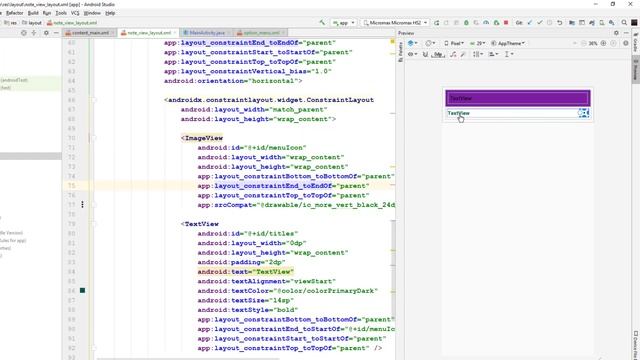Click the Make Project hammer icon
Screen dimensions: 640x360
tap(322, 23)
